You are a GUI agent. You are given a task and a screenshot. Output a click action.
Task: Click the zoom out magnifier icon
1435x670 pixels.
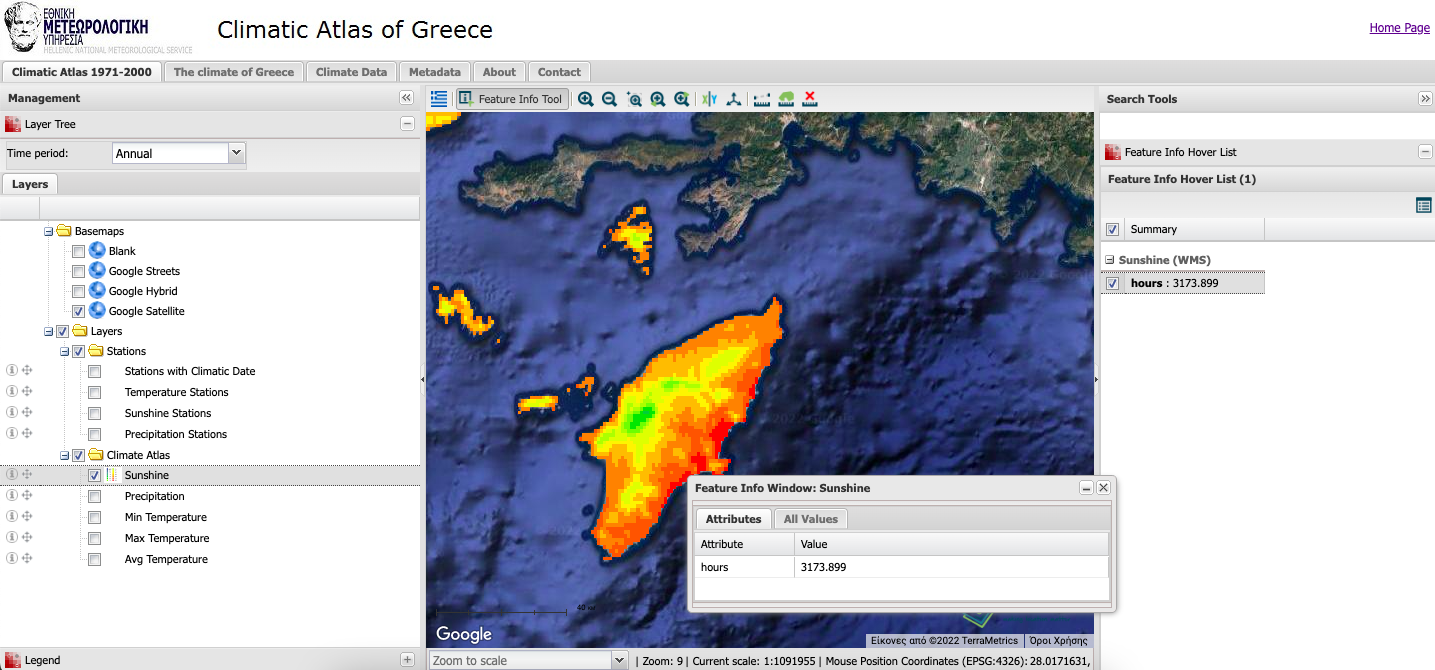[609, 99]
